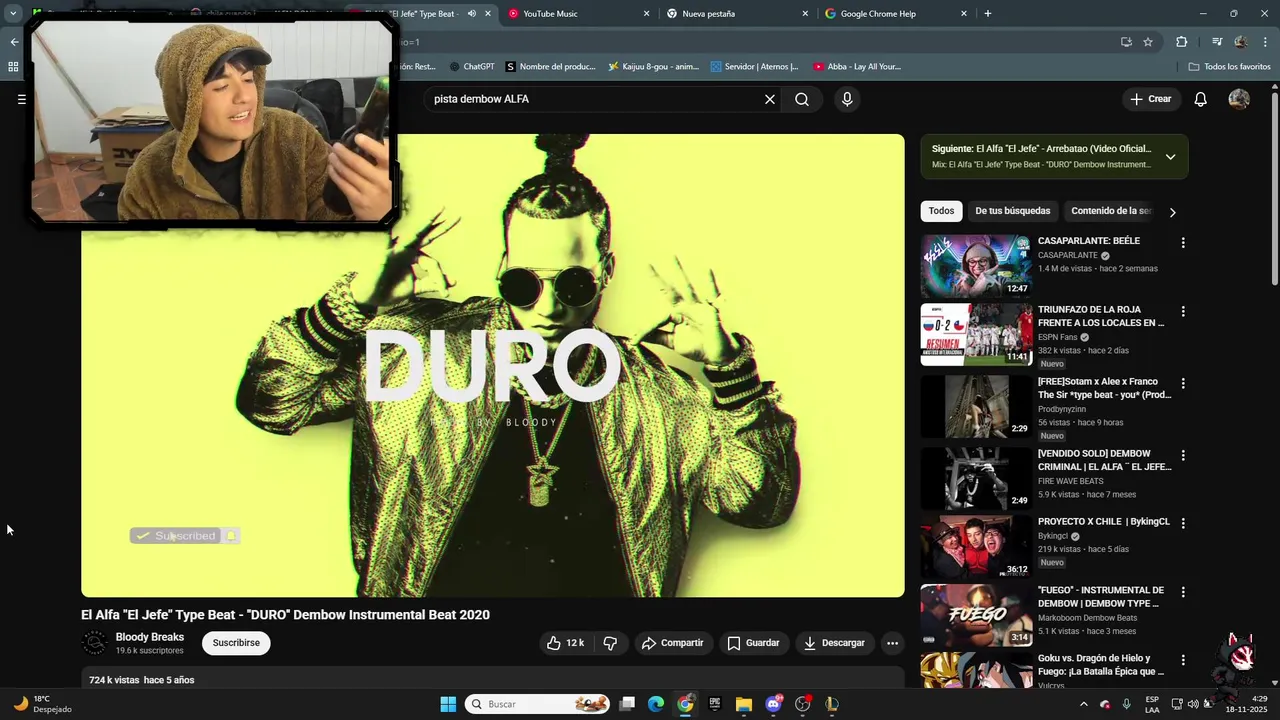Switch to the Nueva pestaña tab

point(733,14)
